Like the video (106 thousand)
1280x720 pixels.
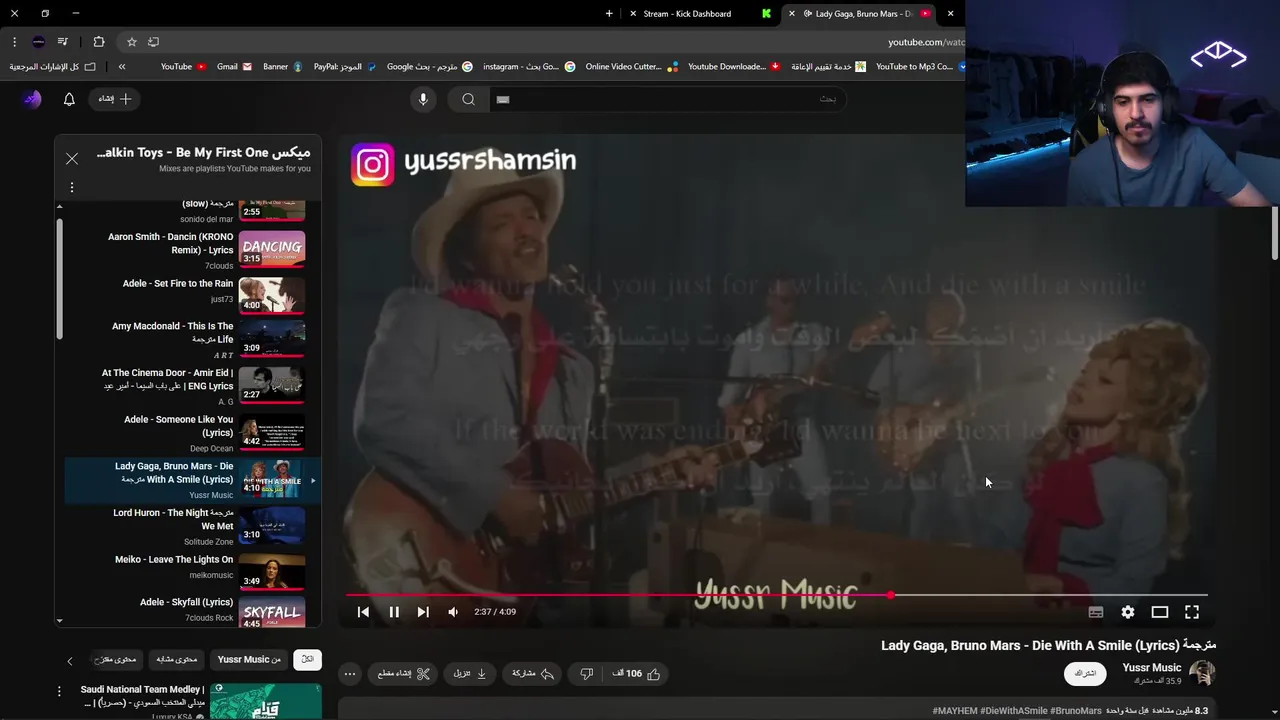click(x=636, y=674)
